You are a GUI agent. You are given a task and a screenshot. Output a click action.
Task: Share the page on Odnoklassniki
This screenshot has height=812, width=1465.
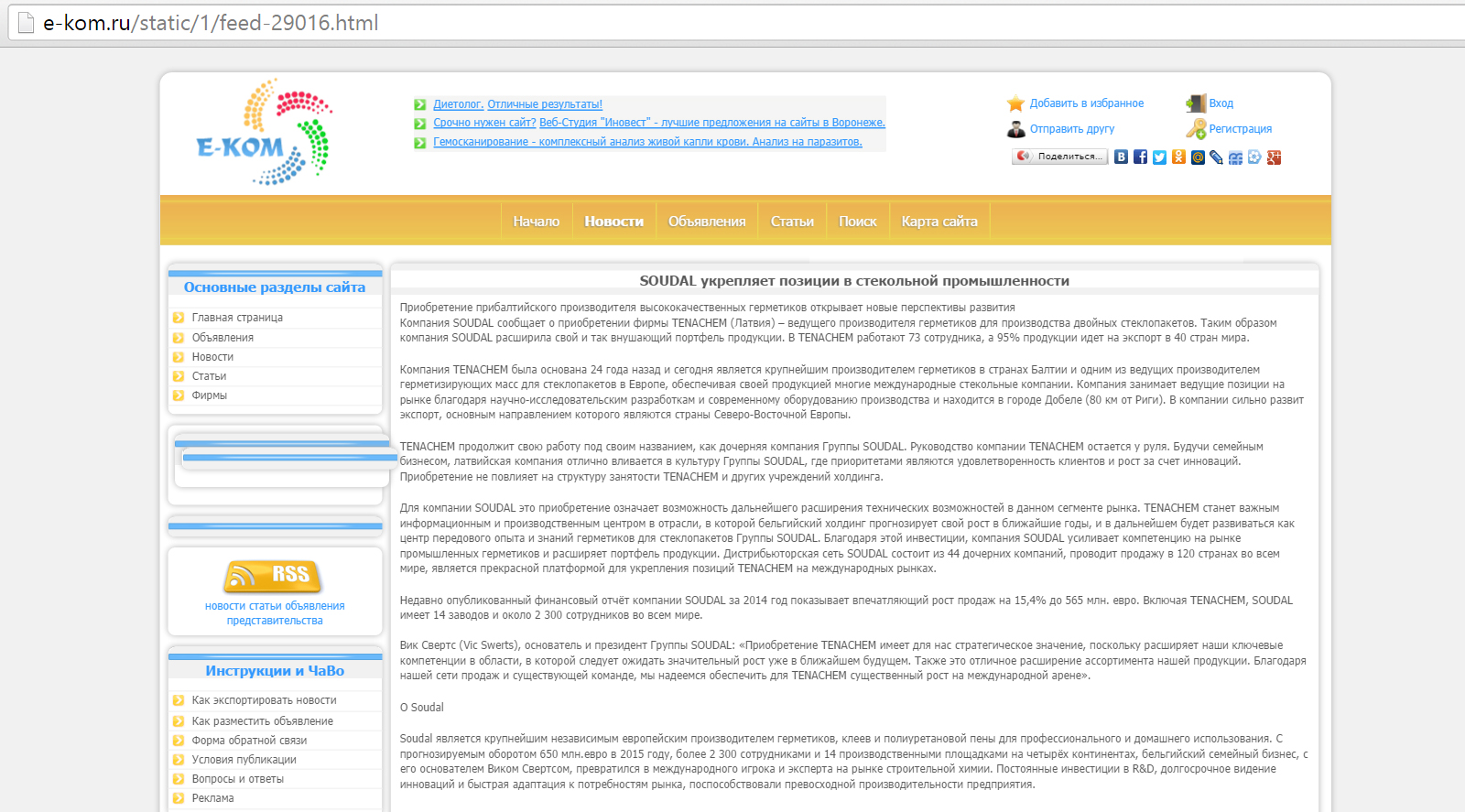pos(1178,157)
